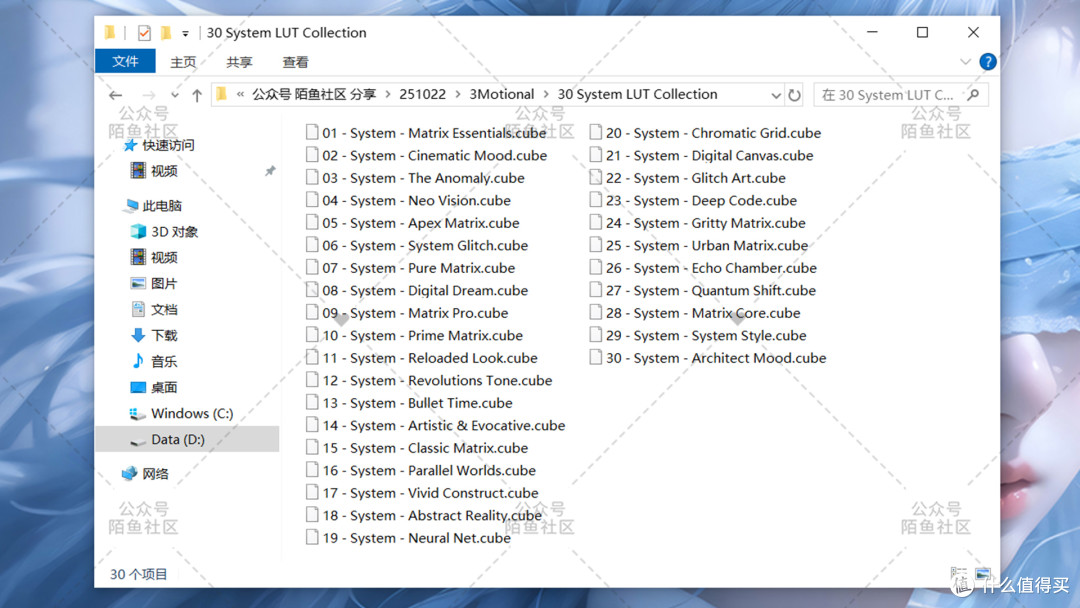Open the 共享 ribbon tab
This screenshot has height=608, width=1080.
coord(239,62)
